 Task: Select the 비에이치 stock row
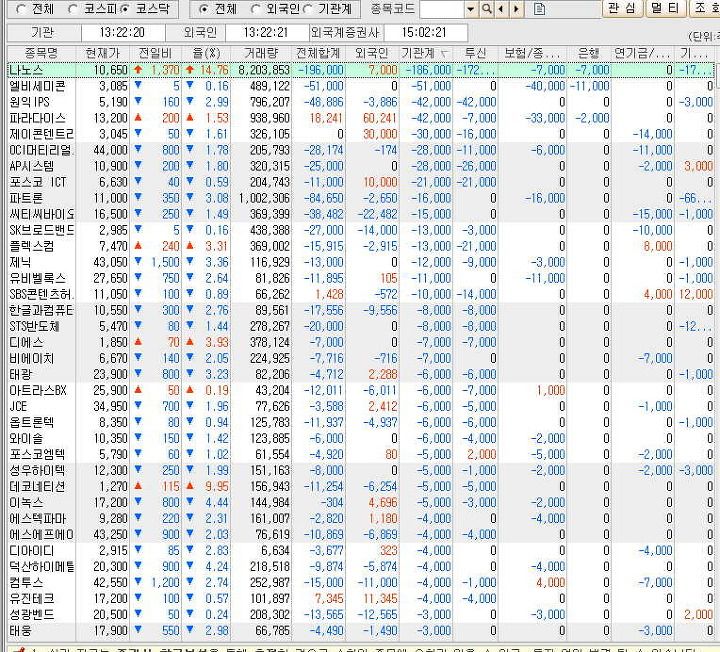(x=361, y=358)
